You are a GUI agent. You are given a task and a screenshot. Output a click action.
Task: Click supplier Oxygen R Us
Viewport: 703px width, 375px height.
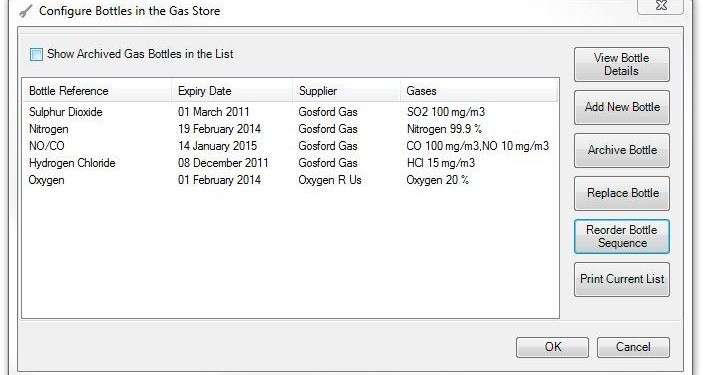pyautogui.click(x=330, y=180)
